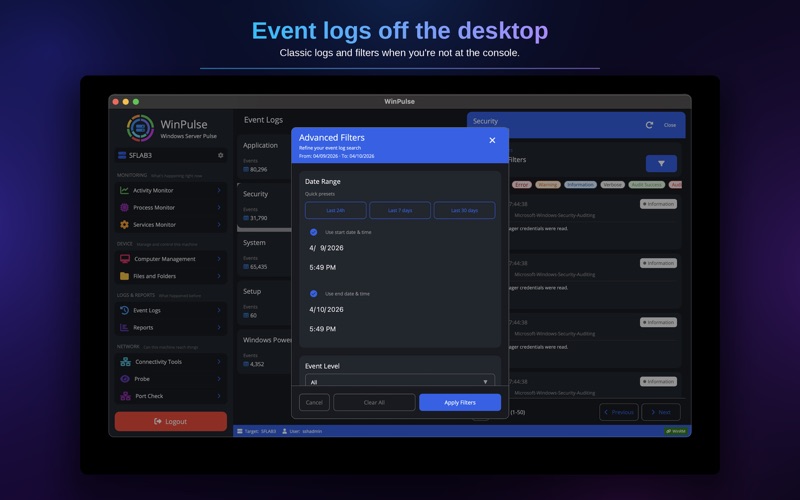This screenshot has width=800, height=500.
Task: Click Cancel in Advanced Filters
Action: [x=314, y=403]
